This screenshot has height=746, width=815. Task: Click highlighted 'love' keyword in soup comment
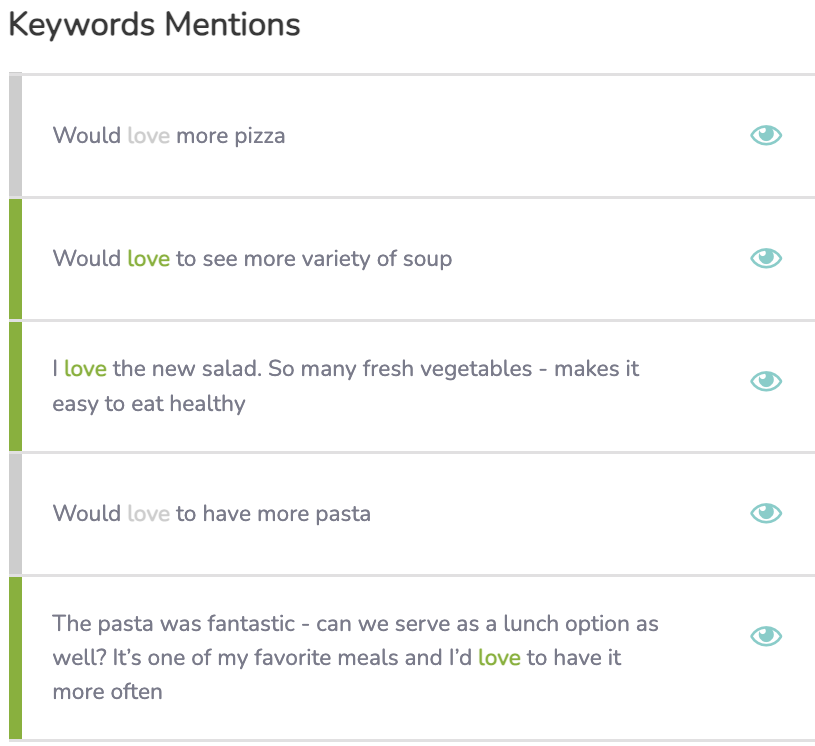coord(149,258)
